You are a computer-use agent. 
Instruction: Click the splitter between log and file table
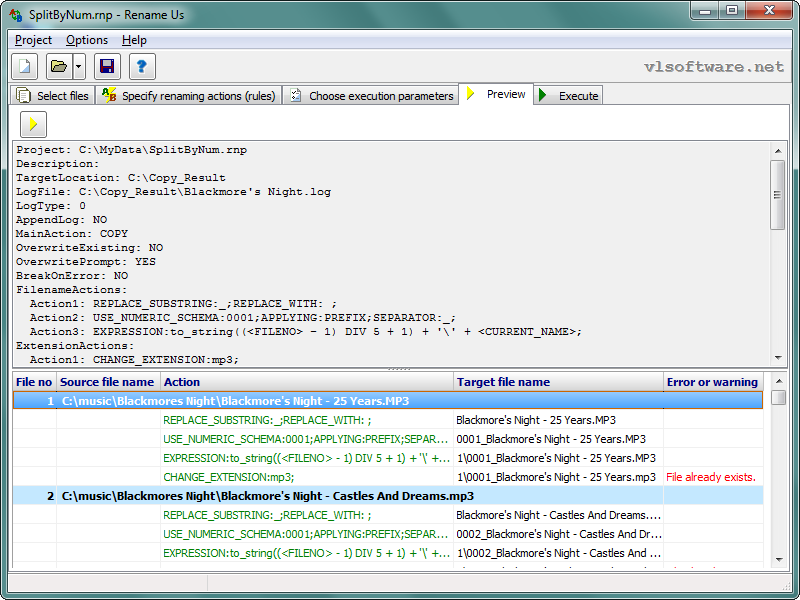pos(399,370)
